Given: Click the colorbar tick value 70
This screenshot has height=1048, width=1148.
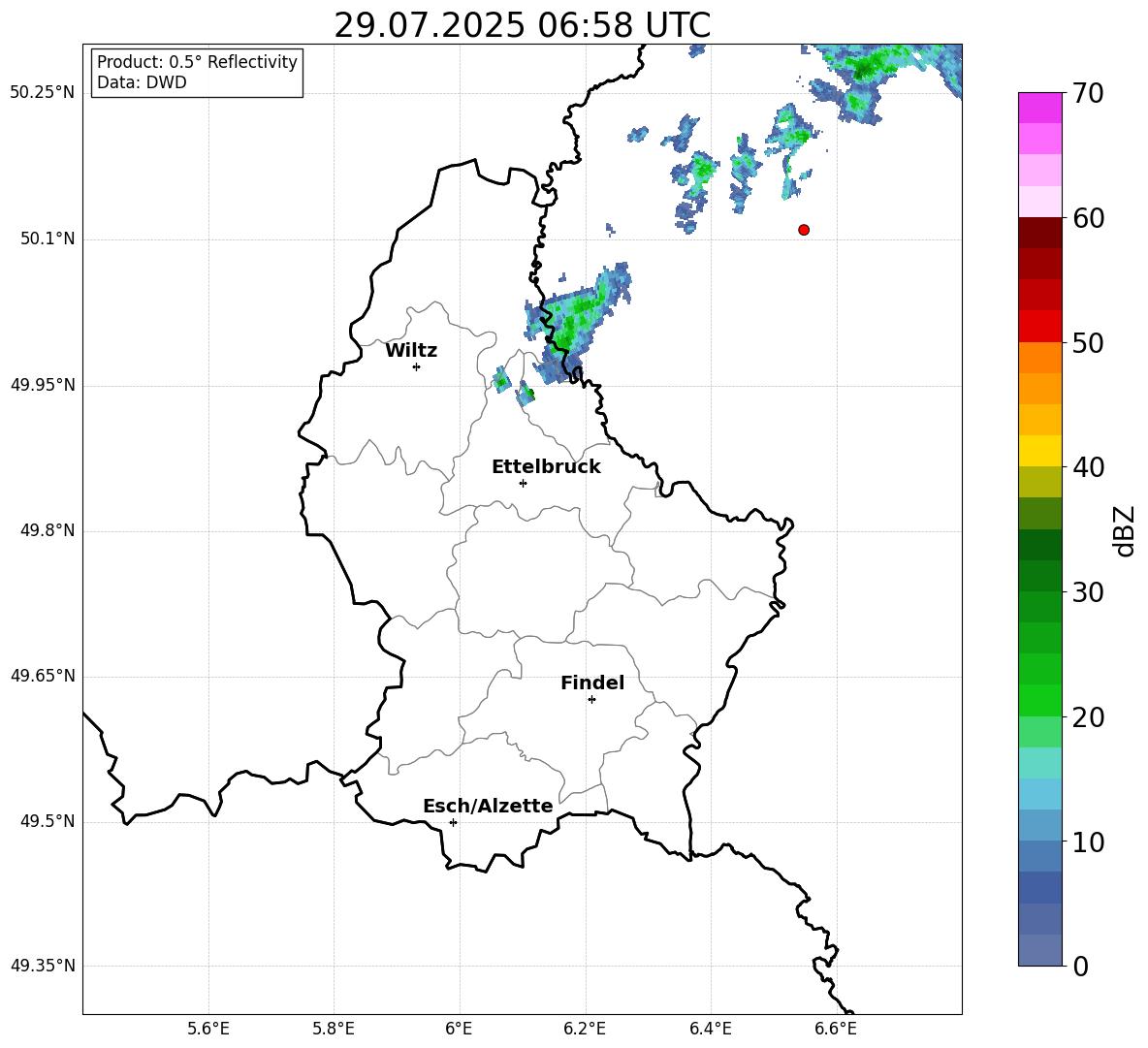Looking at the screenshot, I should (x=1088, y=94).
